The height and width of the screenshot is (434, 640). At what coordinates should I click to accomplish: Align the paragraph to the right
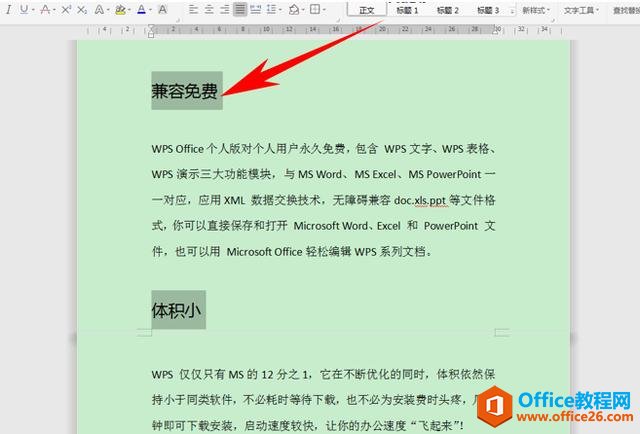224,9
